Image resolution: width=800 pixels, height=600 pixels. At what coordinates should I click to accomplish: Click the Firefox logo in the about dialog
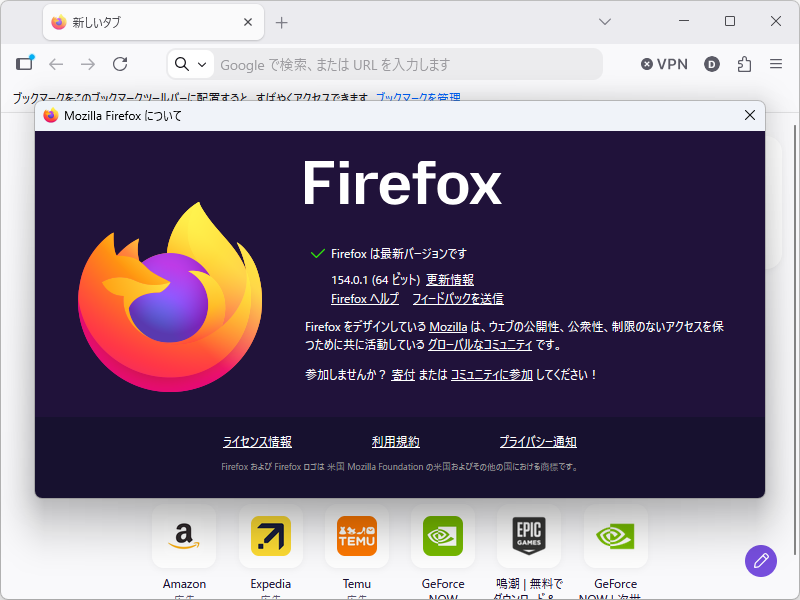tap(170, 297)
